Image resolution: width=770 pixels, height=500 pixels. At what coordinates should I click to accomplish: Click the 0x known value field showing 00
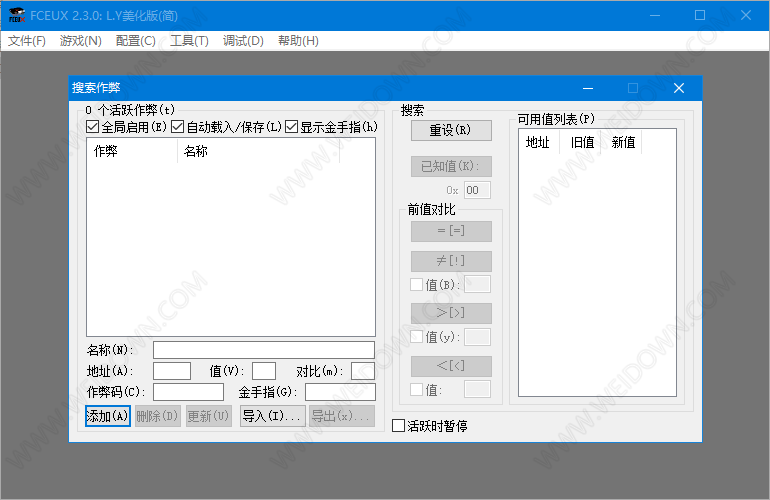click(x=477, y=190)
